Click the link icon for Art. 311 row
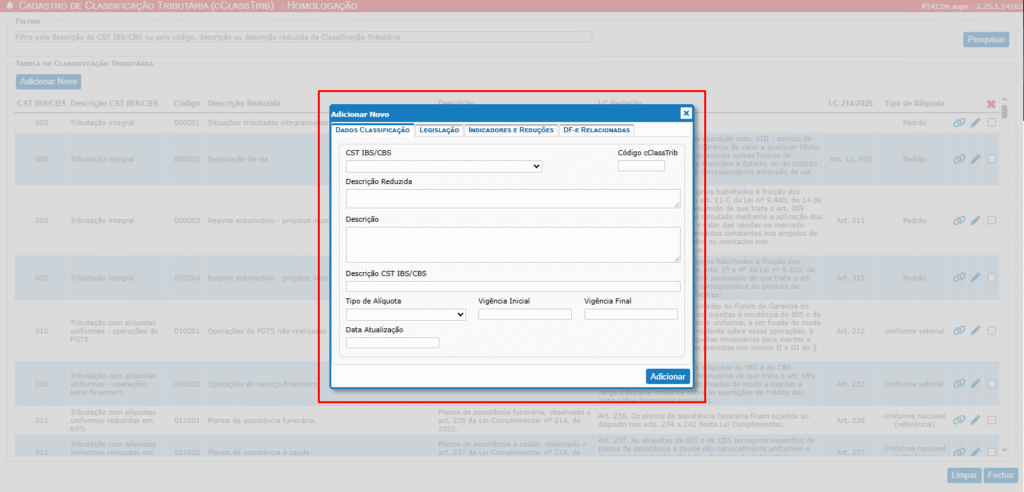This screenshot has width=1024, height=492. 959,220
